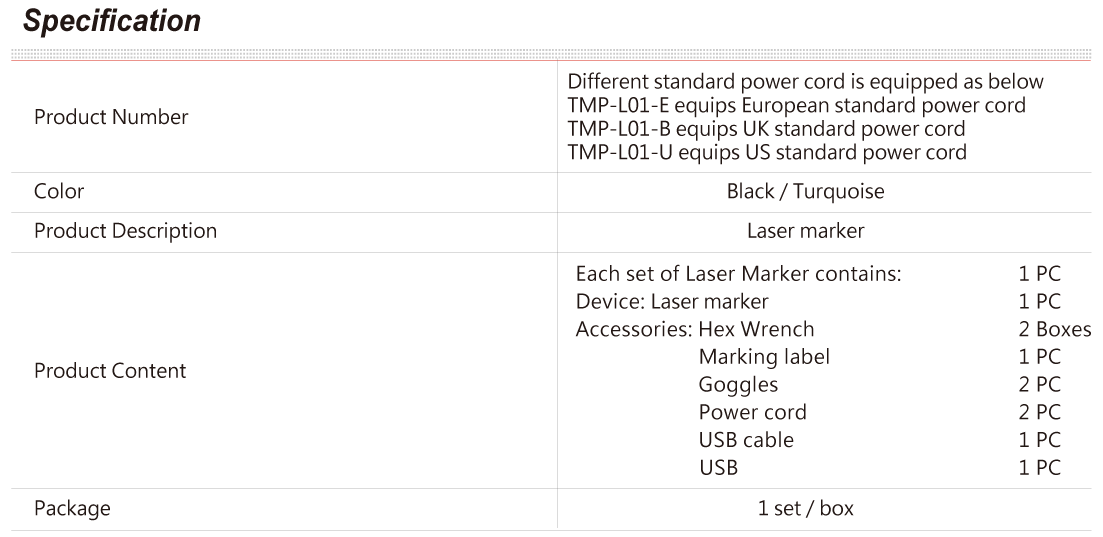Viewport: 1103px width, 537px height.
Task: Select the Product Number row label
Action: coord(111,117)
